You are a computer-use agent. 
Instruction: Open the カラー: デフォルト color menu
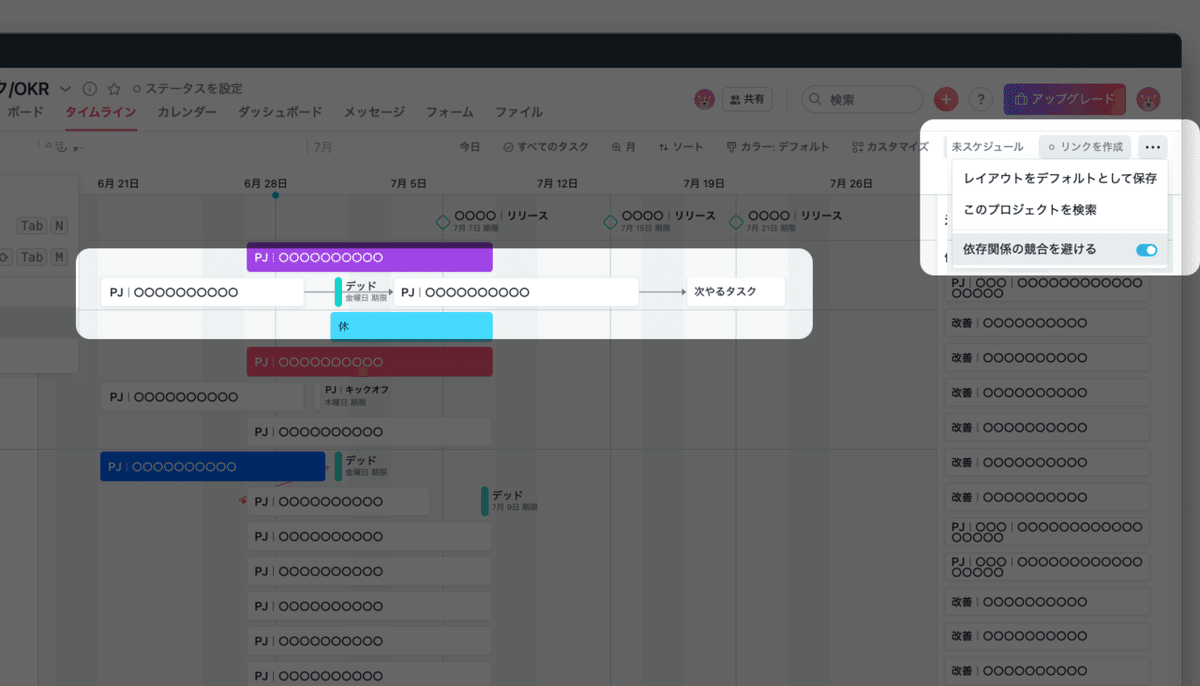[x=778, y=147]
